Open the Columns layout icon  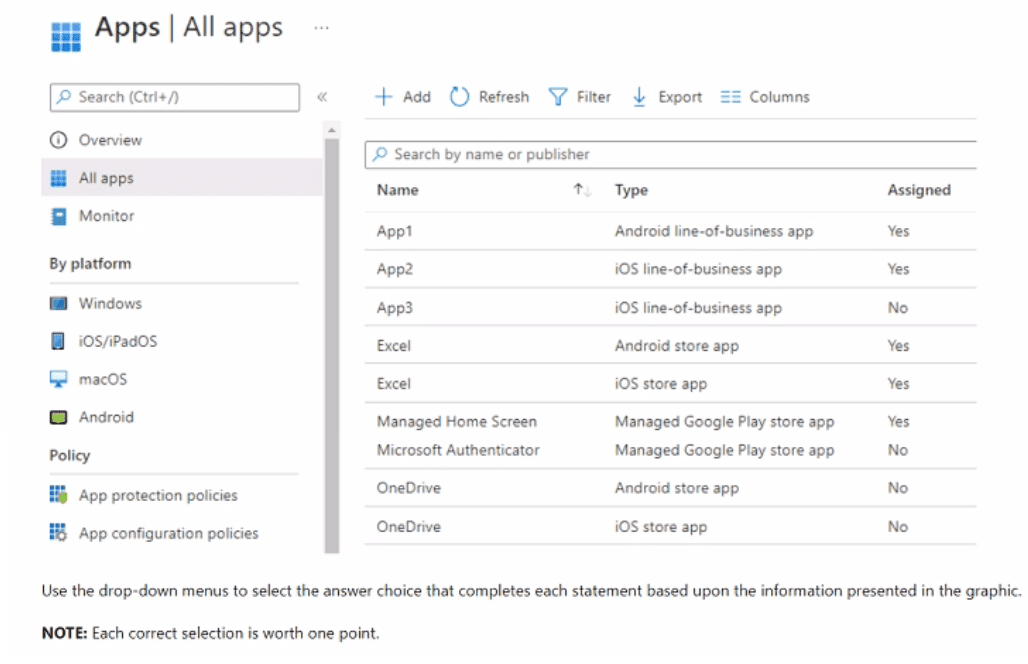coord(731,97)
